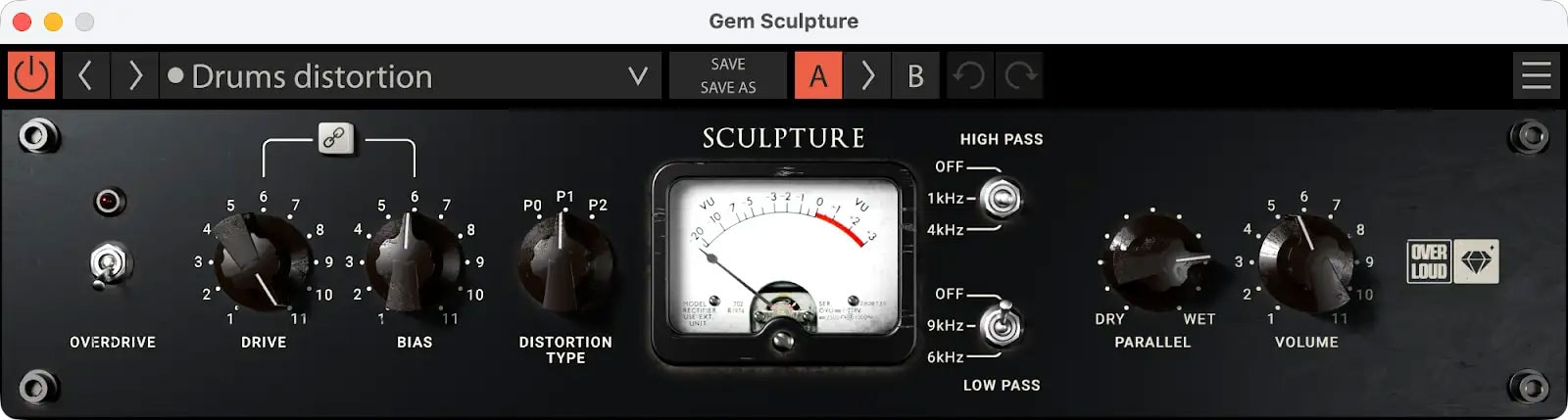Toggle the orange plugin power button
The width and height of the screenshot is (1568, 420).
31,75
